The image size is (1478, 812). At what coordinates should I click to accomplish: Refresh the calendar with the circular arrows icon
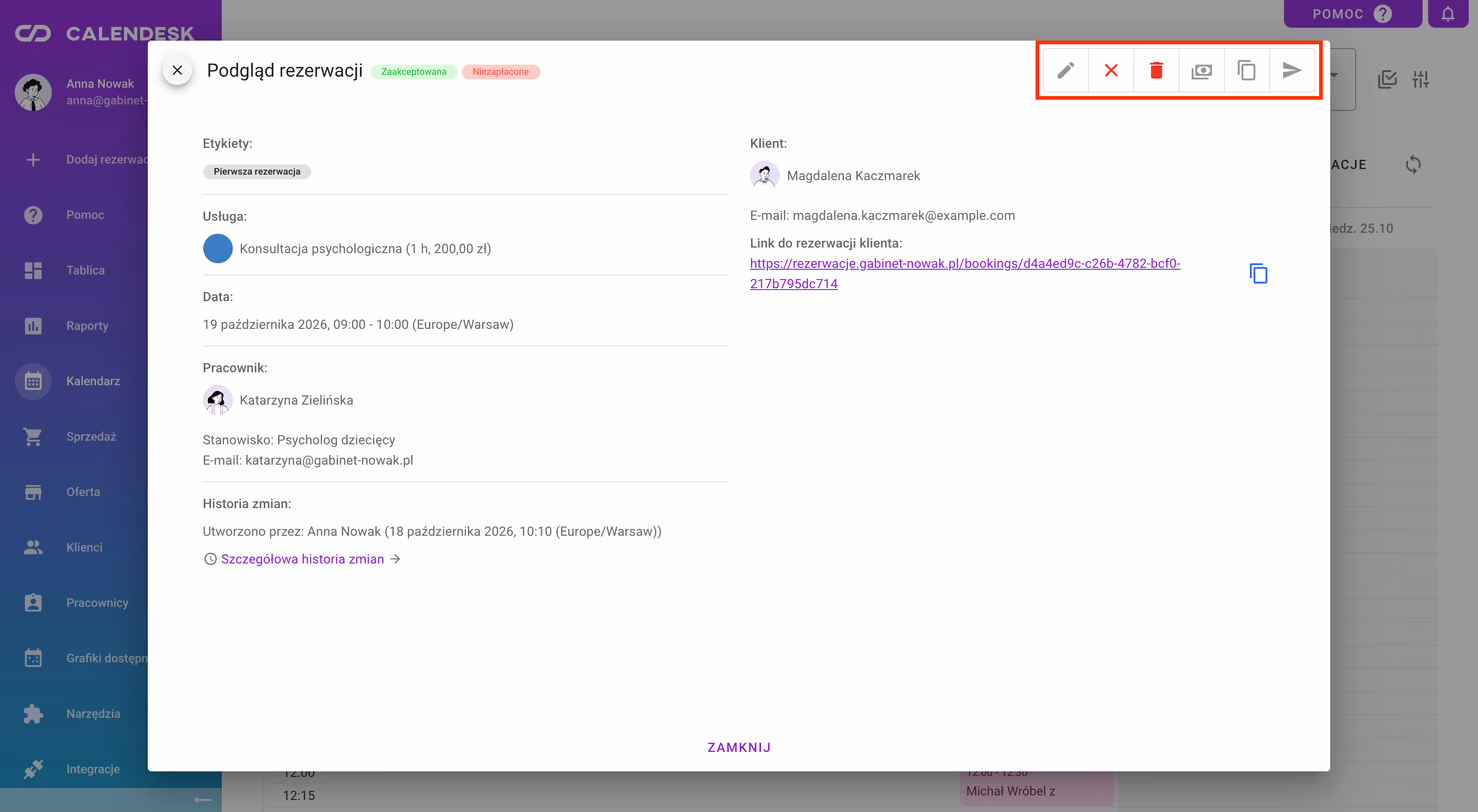(x=1413, y=165)
